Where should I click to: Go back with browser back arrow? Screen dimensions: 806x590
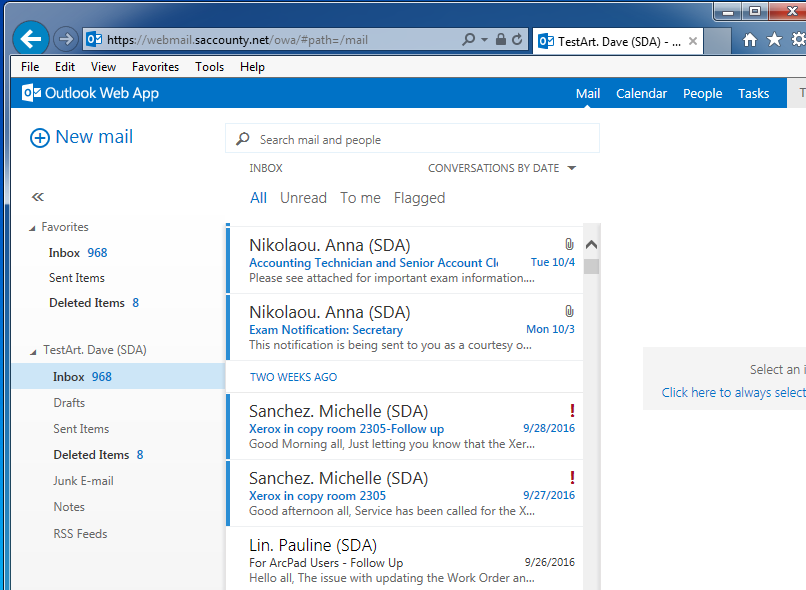click(31, 39)
